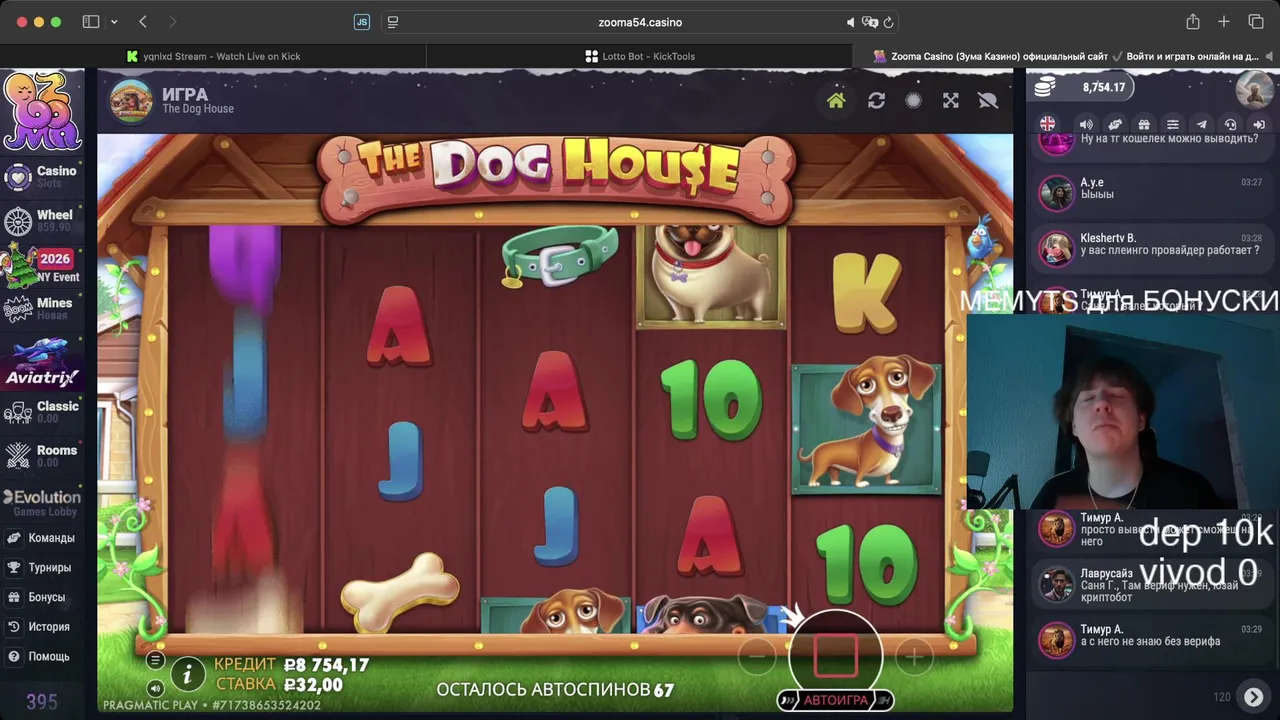The height and width of the screenshot is (720, 1280).
Task: Reload the game with the refresh icon
Action: (x=876, y=100)
